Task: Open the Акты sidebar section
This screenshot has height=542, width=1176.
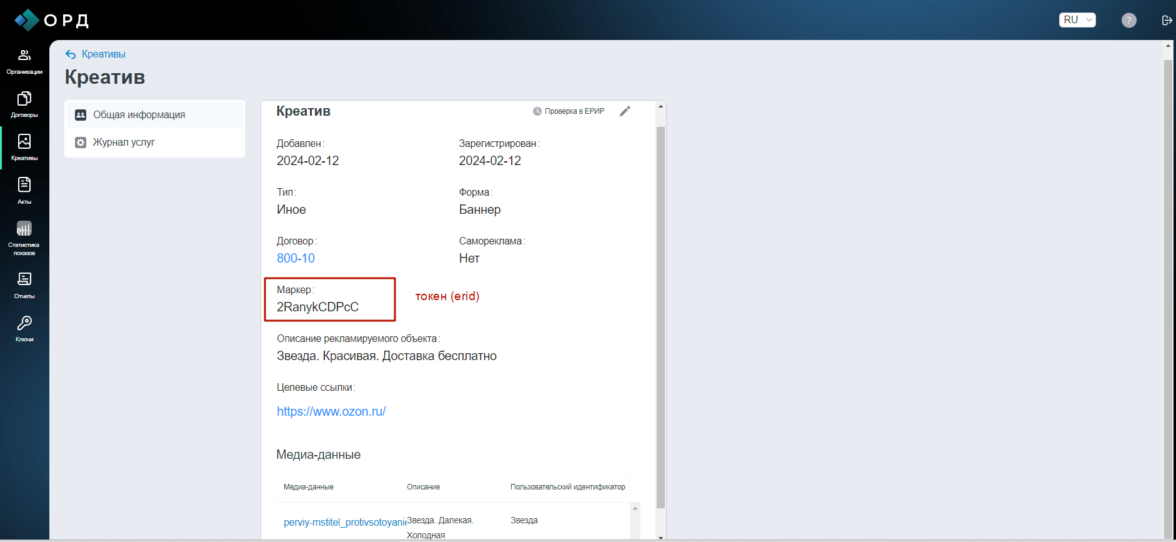Action: click(24, 190)
